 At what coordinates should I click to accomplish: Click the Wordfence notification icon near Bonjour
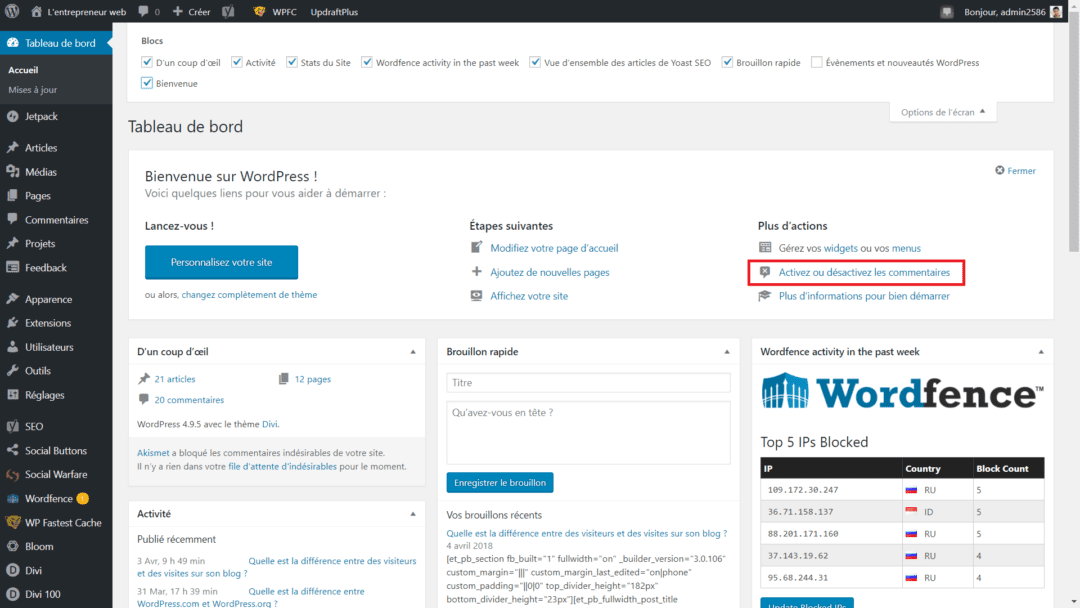(947, 12)
